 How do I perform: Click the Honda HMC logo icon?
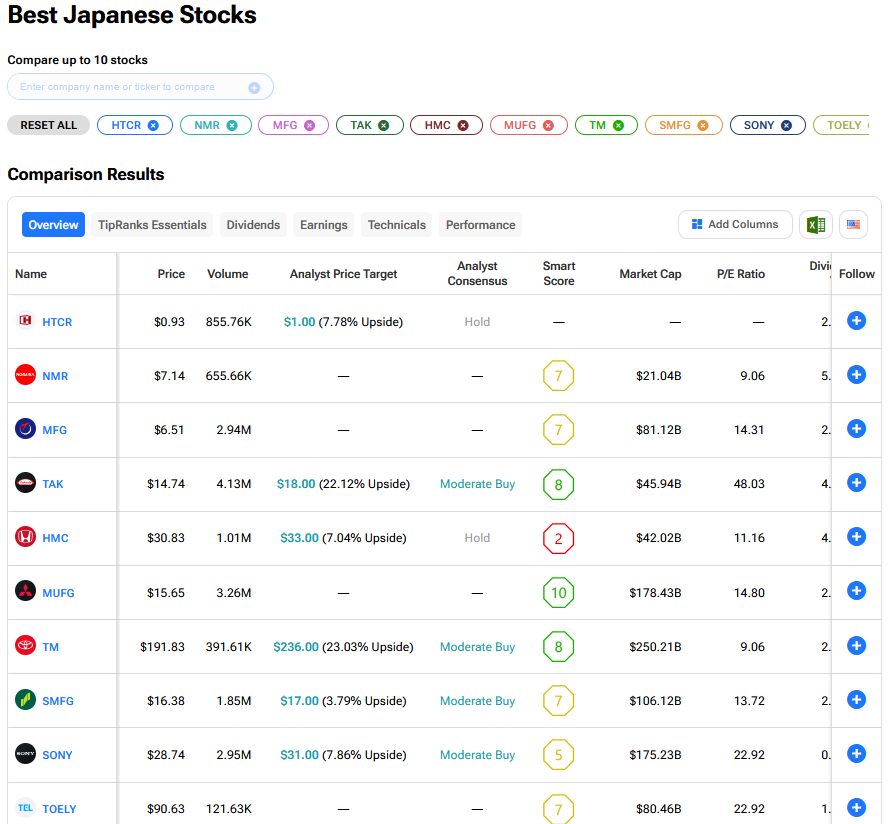click(25, 537)
